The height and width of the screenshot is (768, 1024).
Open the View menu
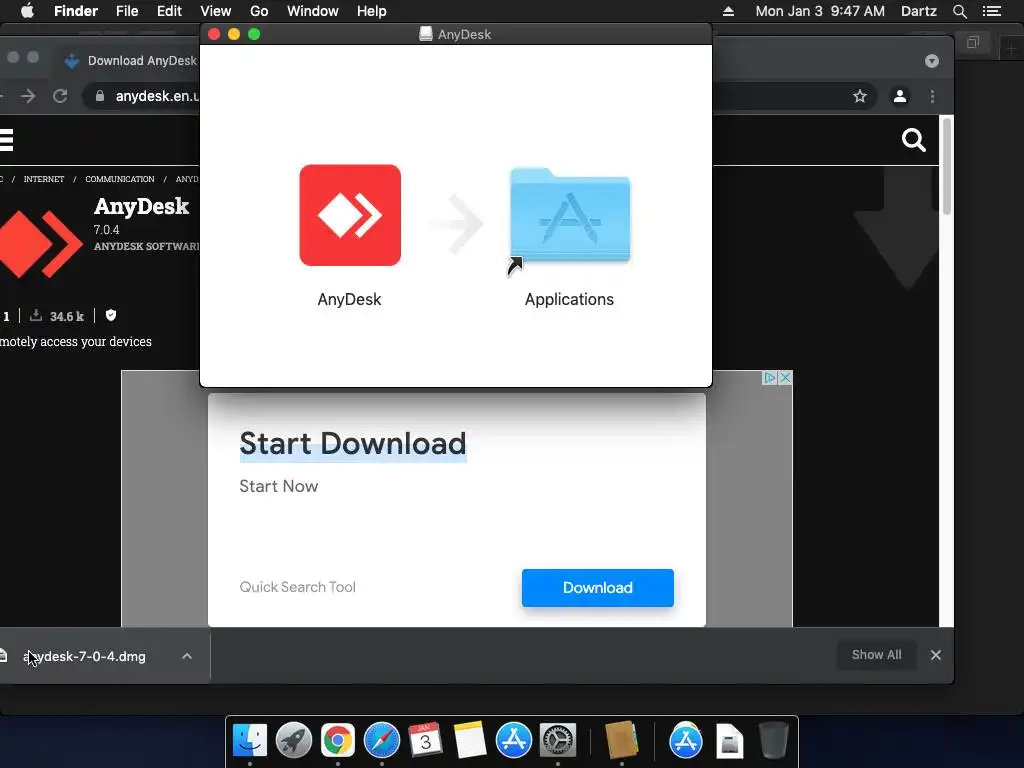click(x=216, y=11)
